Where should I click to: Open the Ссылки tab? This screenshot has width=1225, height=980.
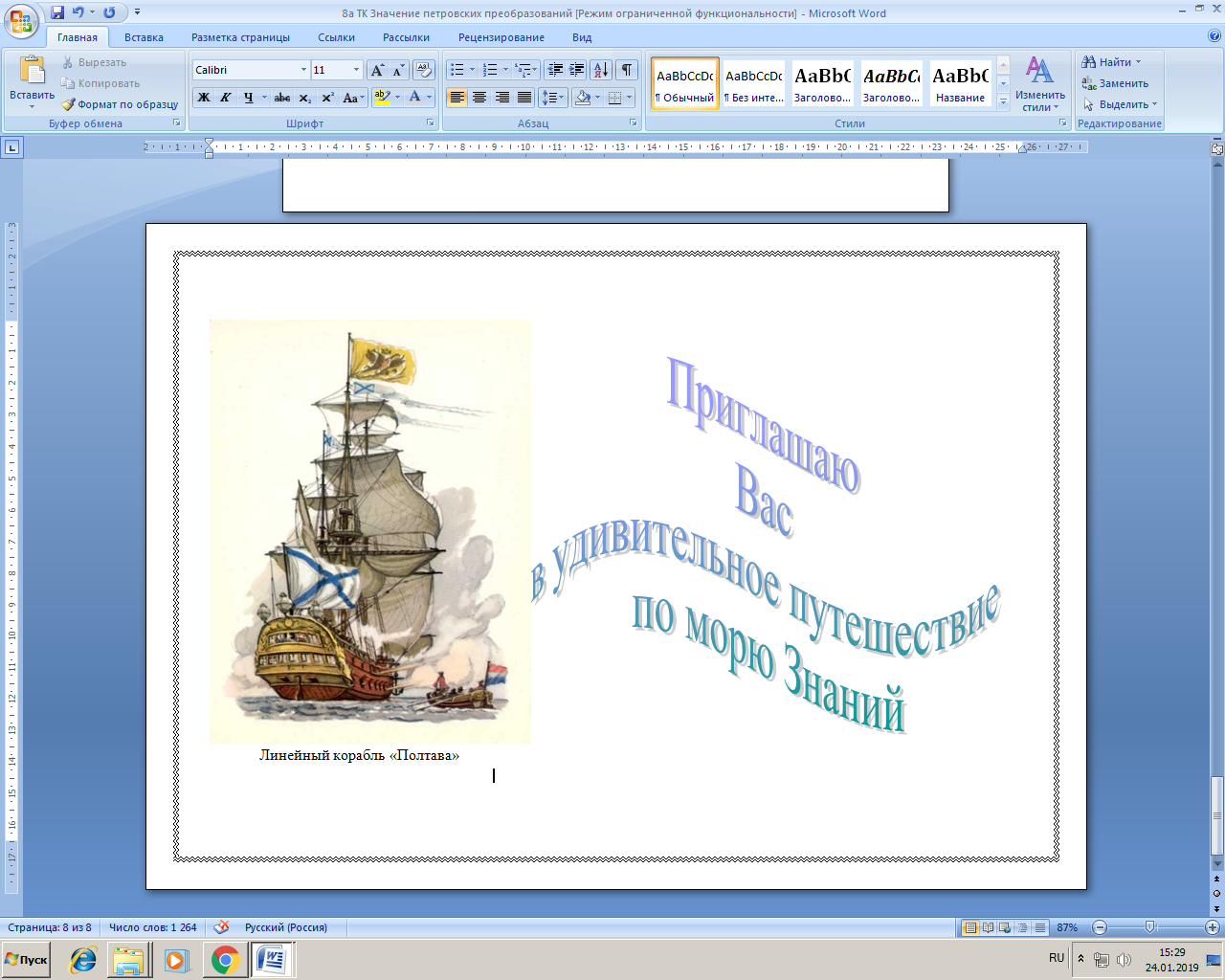337,37
